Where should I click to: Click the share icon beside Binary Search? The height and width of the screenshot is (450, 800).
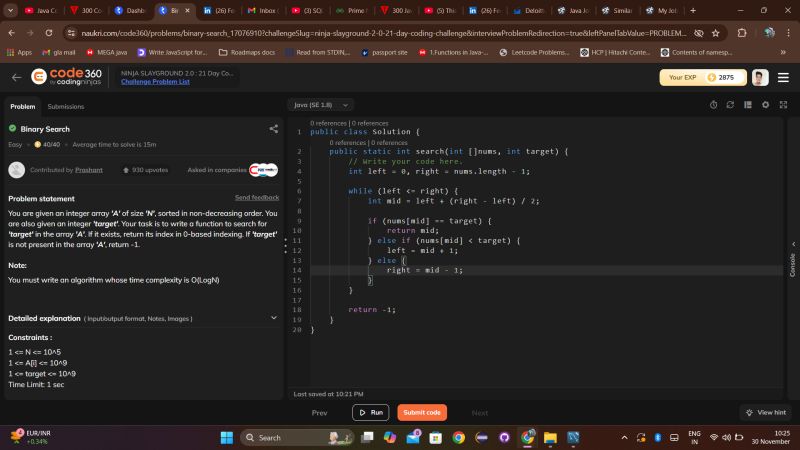274,129
